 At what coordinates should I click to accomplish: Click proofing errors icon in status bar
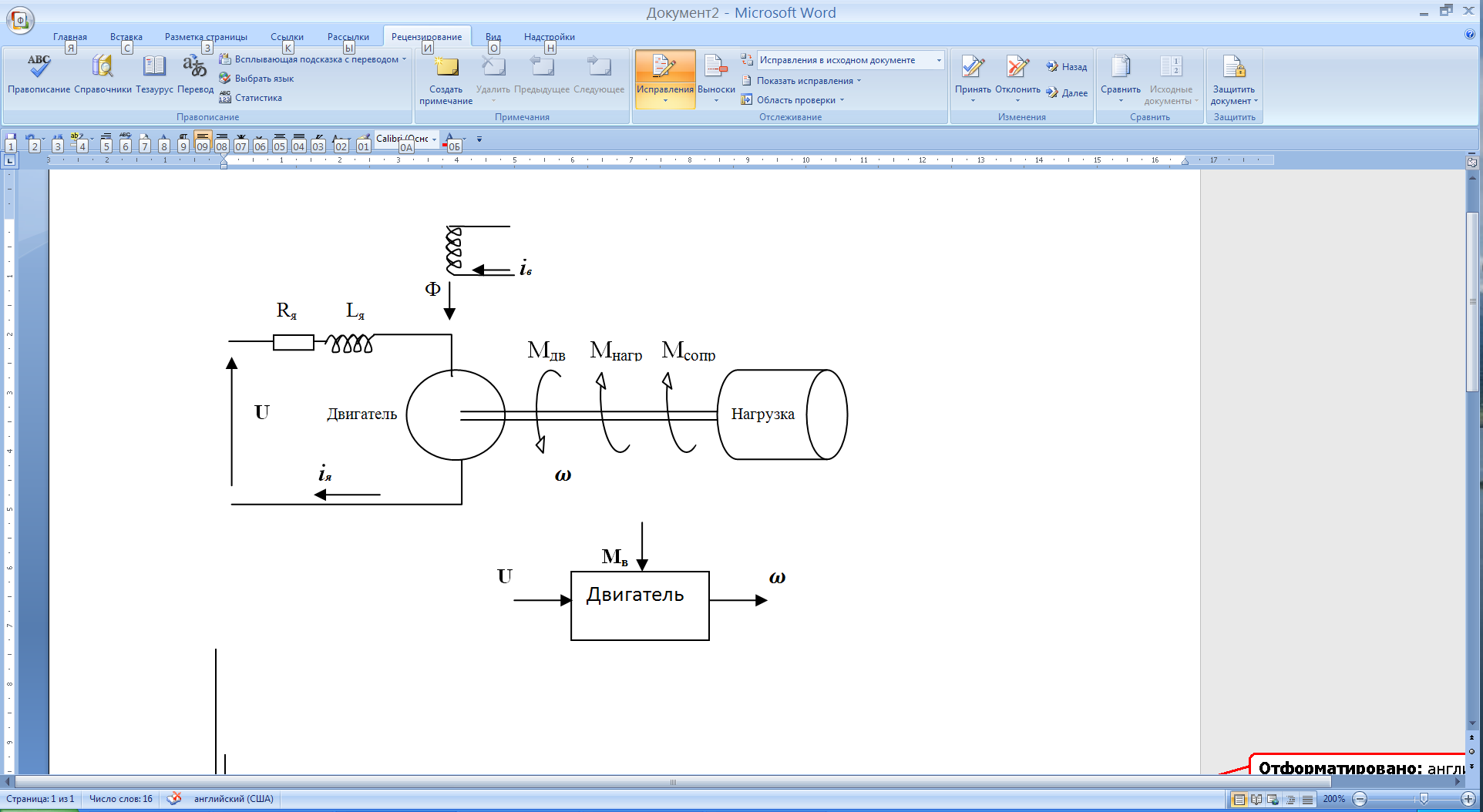point(174,799)
